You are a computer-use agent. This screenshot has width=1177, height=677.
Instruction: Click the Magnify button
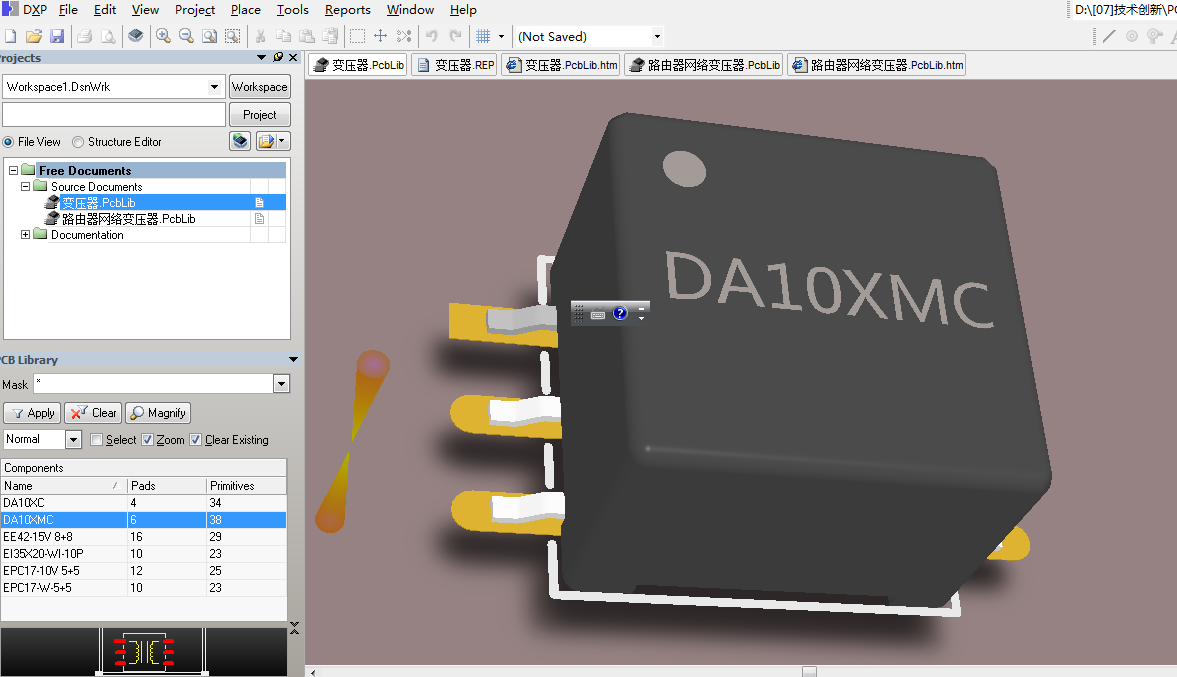(158, 413)
